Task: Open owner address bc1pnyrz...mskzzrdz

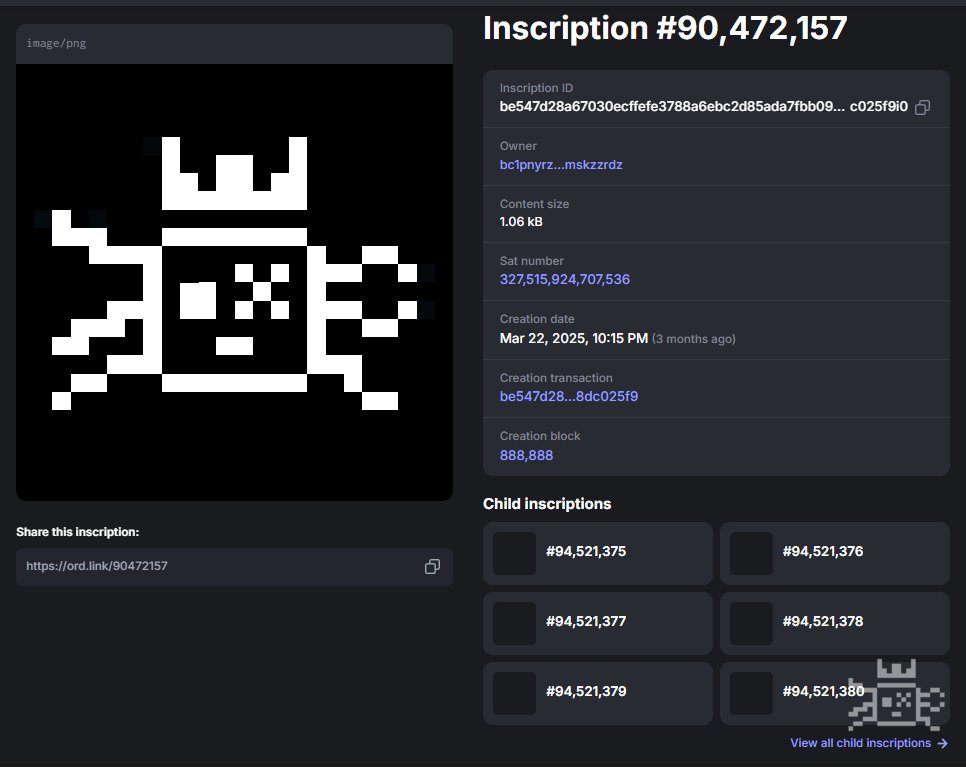Action: pos(561,164)
